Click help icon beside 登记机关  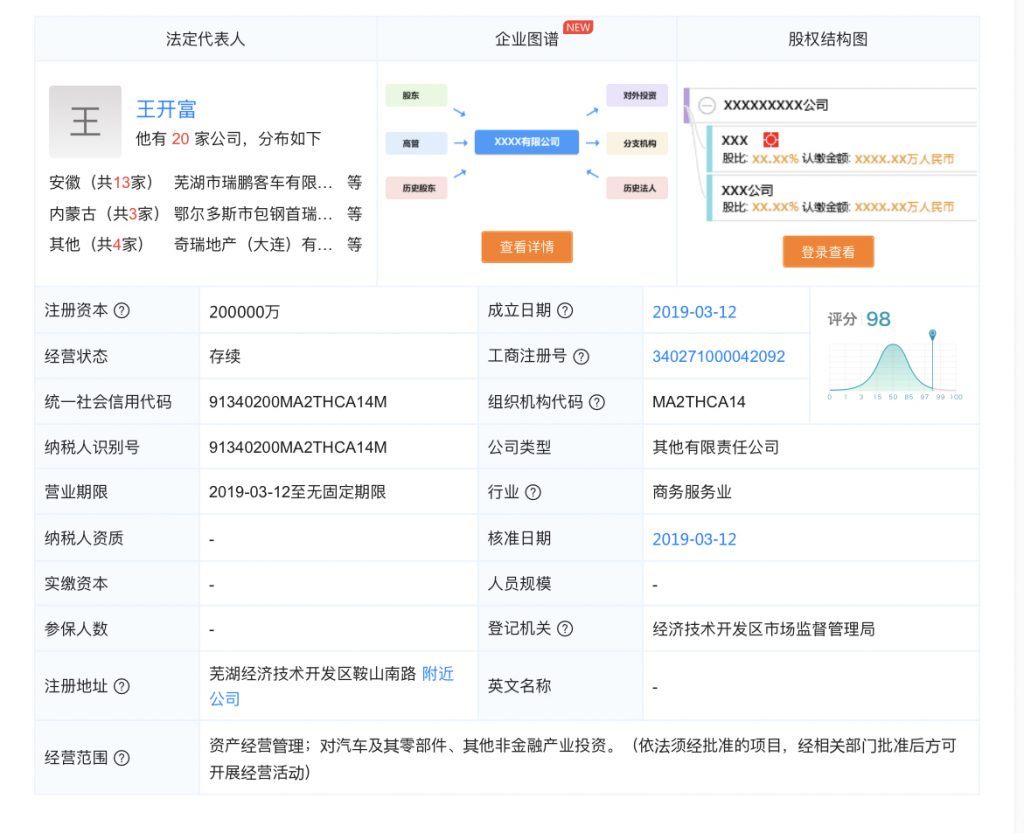565,629
